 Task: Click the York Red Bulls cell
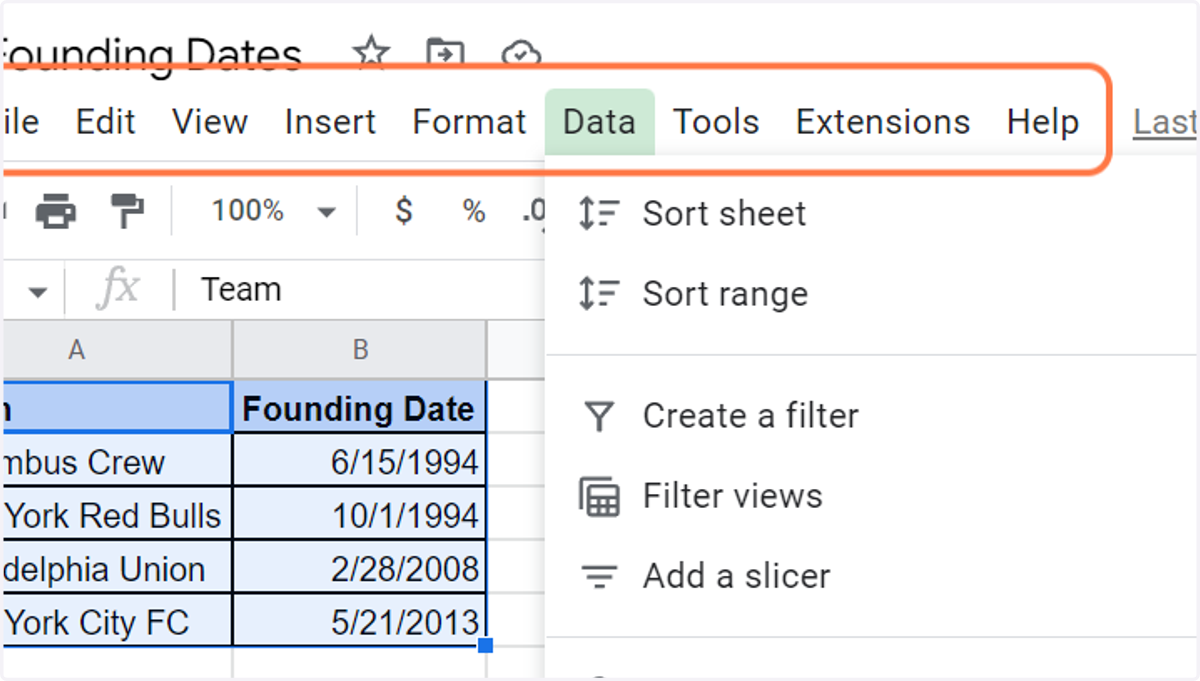click(117, 516)
